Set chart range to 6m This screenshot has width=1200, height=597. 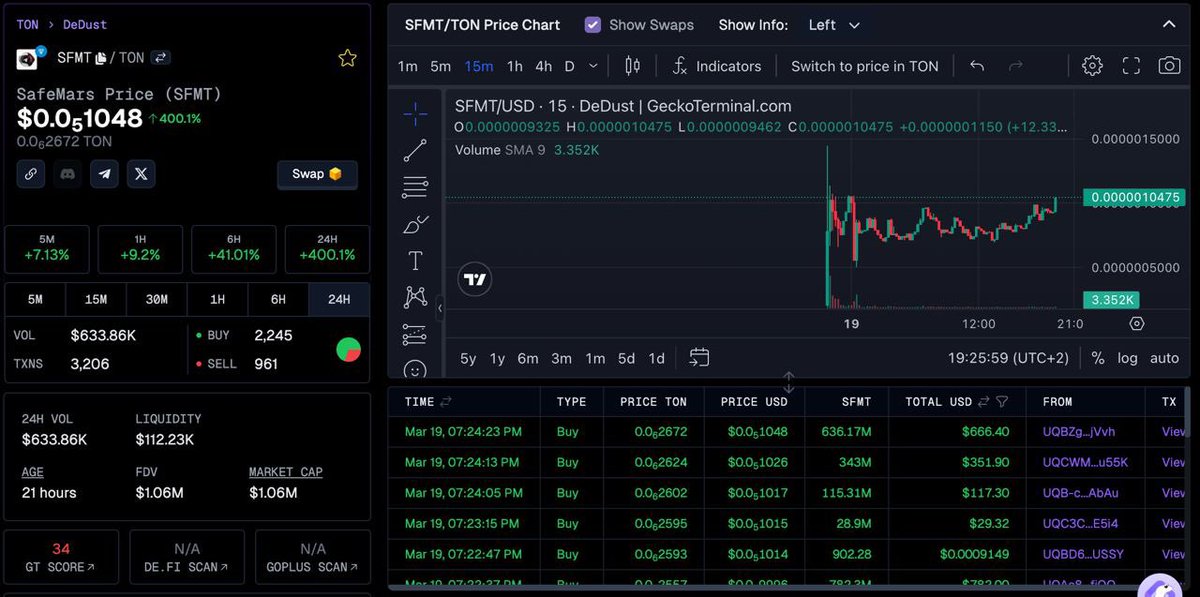point(527,358)
